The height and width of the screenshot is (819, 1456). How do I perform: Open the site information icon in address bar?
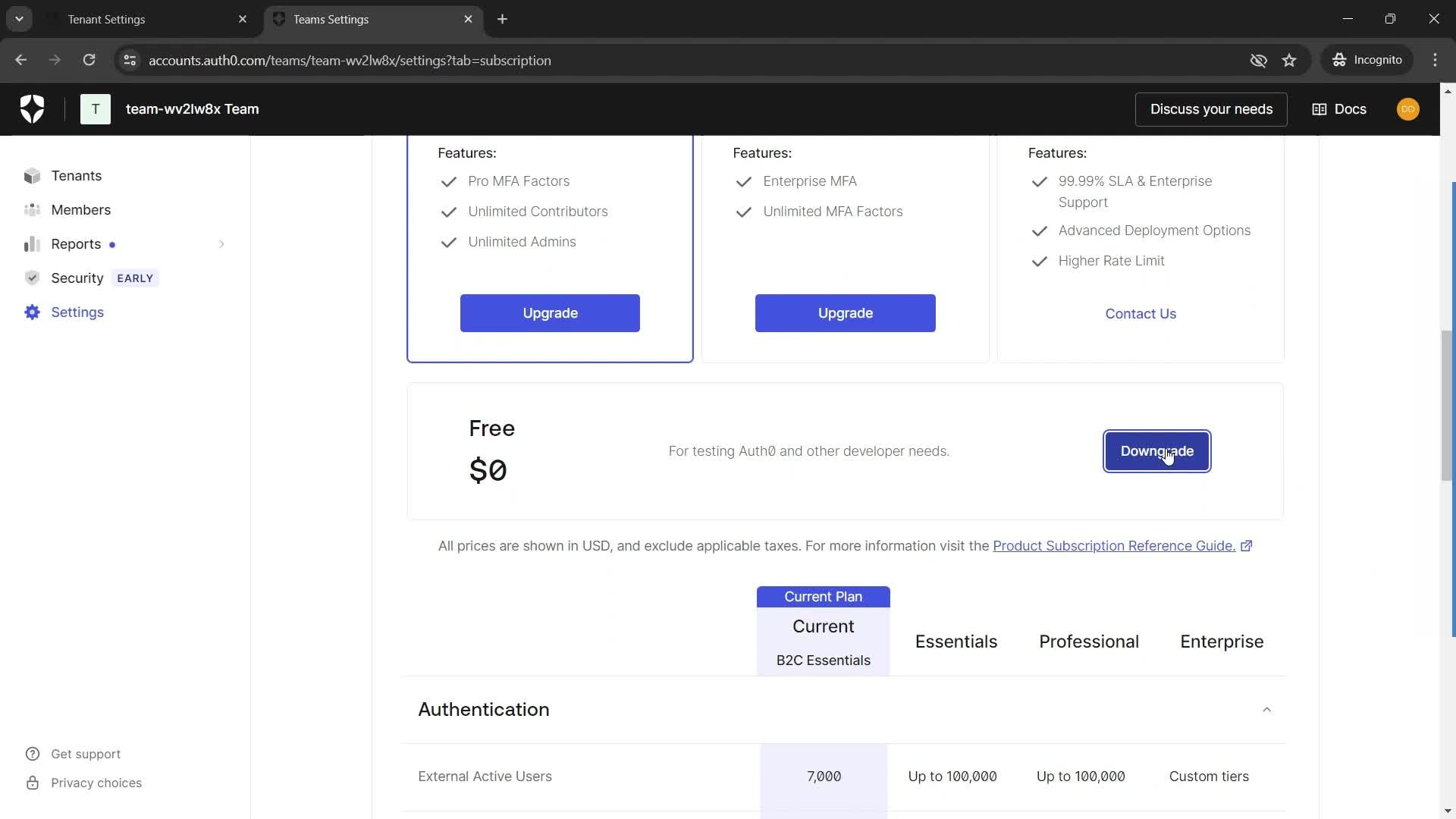point(130,60)
